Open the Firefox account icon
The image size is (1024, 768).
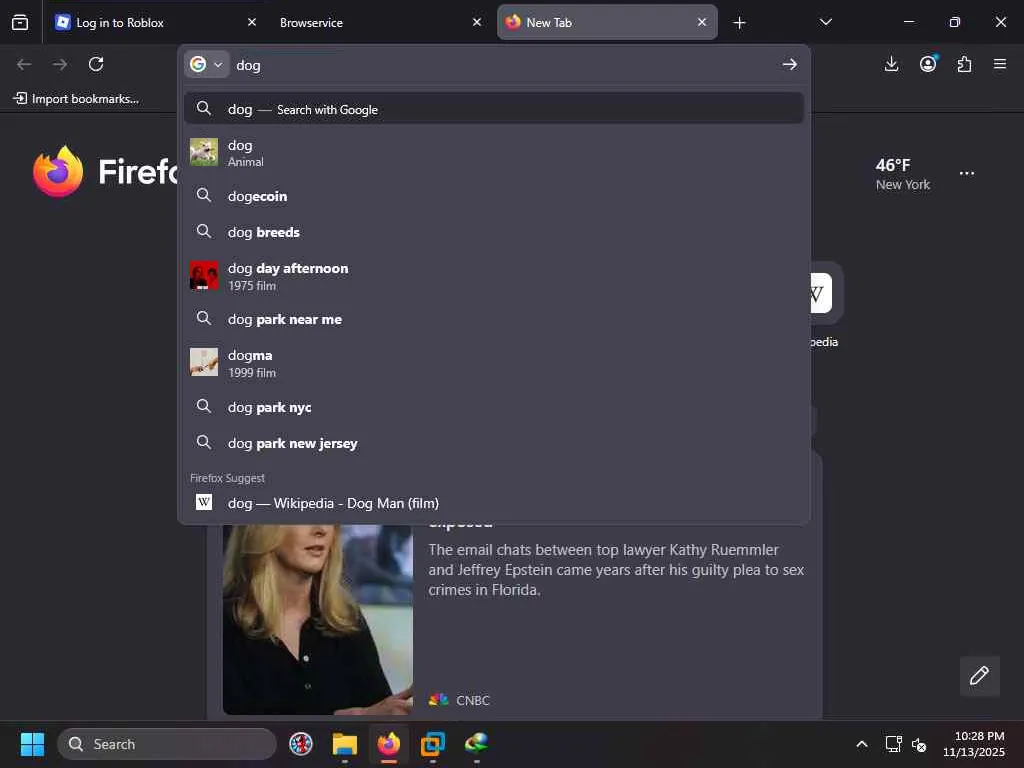pyautogui.click(x=927, y=64)
